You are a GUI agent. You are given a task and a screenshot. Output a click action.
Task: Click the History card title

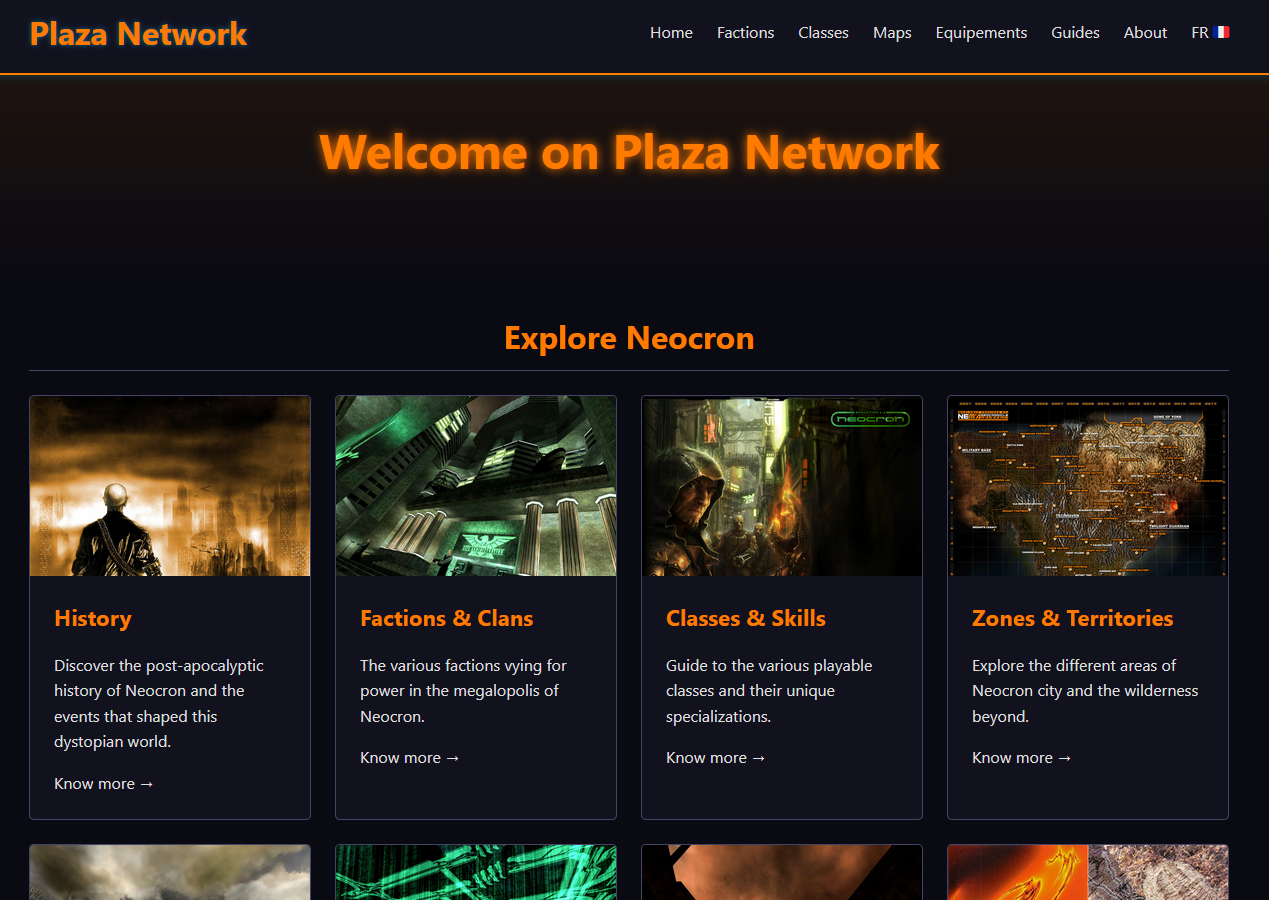point(93,618)
